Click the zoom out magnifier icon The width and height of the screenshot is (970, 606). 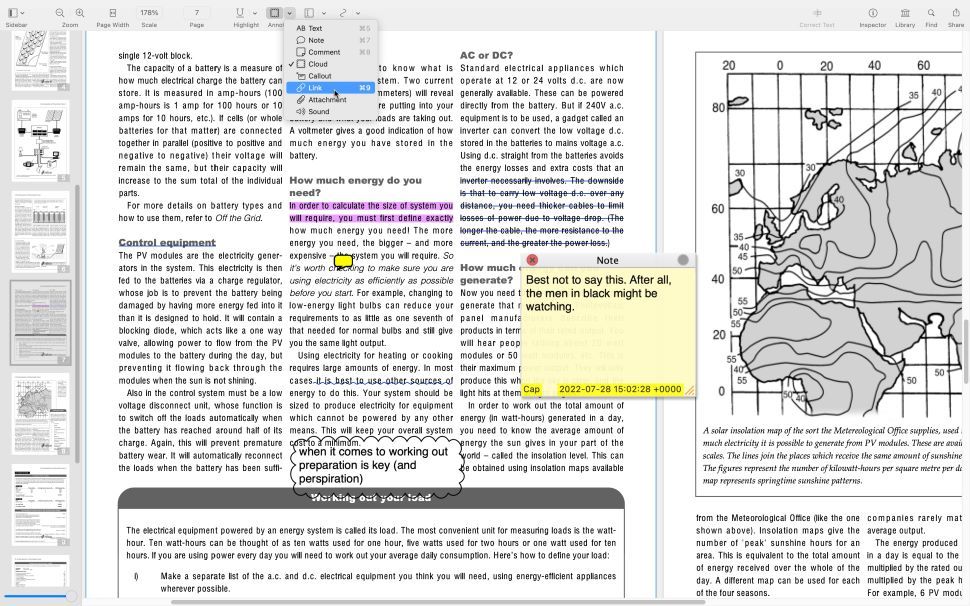60,10
